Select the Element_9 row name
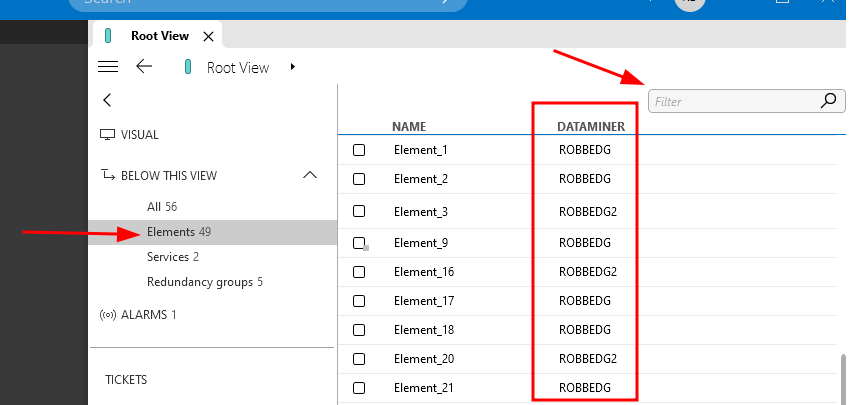Screen dimensions: 849x405 pos(421,243)
